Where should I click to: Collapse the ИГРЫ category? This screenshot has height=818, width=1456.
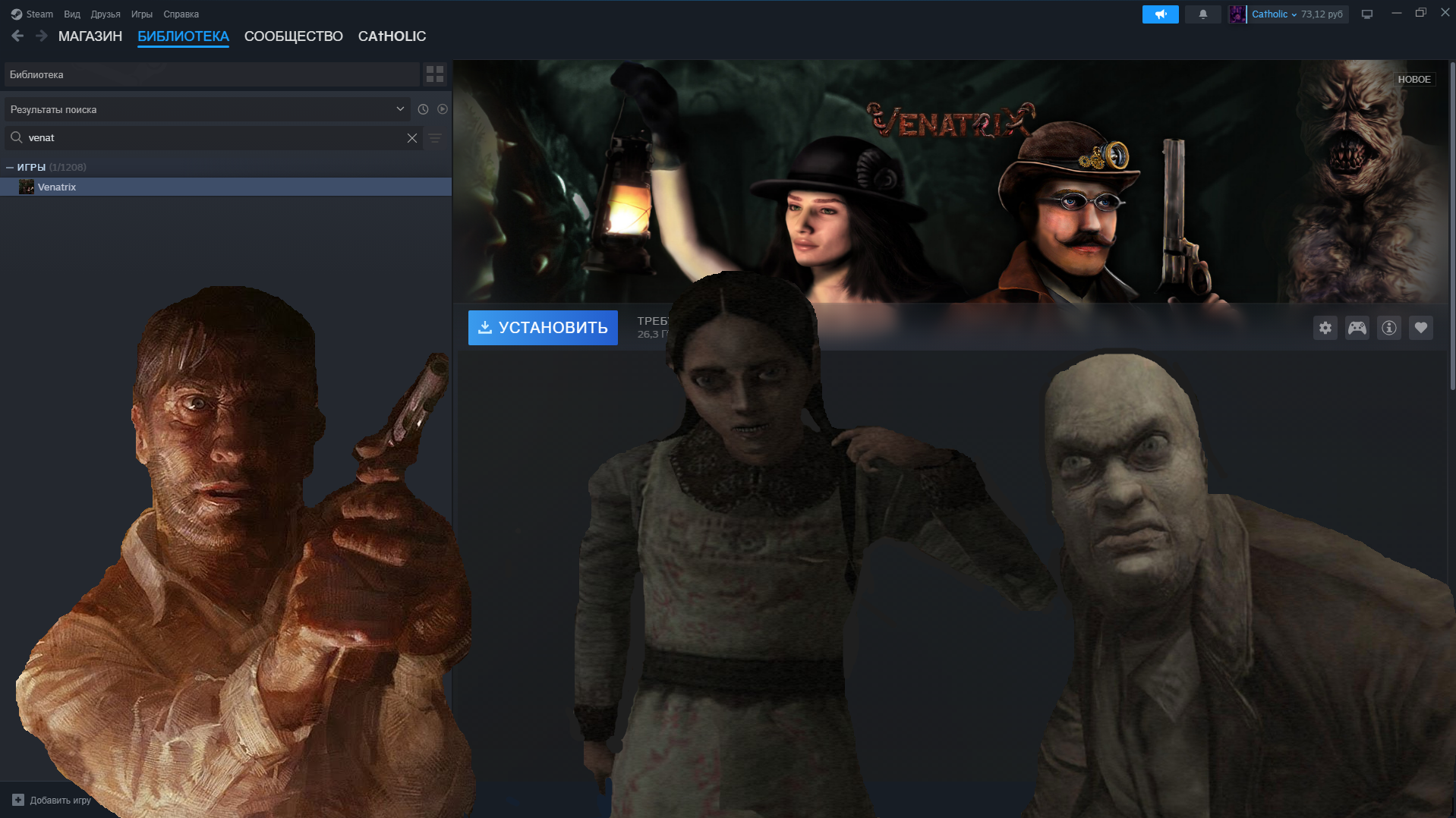pyautogui.click(x=10, y=167)
